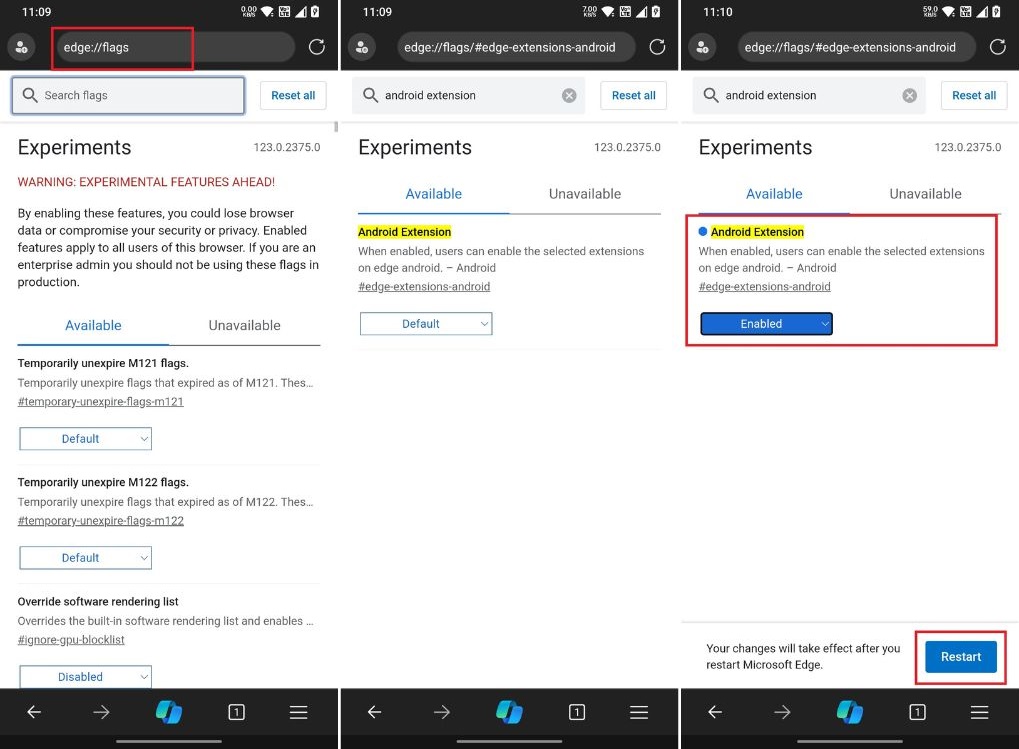Viewport: 1019px width, 749px height.
Task: Open Default dropdown for Android Extension flag
Action: click(426, 324)
